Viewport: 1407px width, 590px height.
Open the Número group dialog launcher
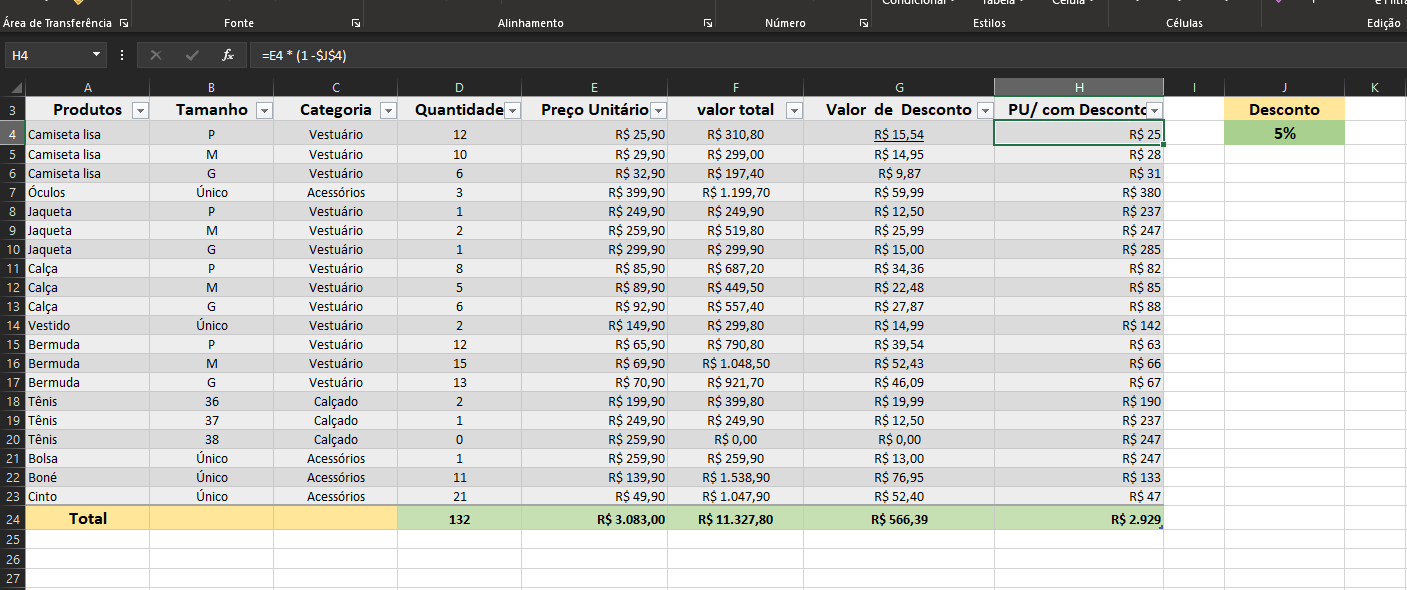pyautogui.click(x=865, y=22)
